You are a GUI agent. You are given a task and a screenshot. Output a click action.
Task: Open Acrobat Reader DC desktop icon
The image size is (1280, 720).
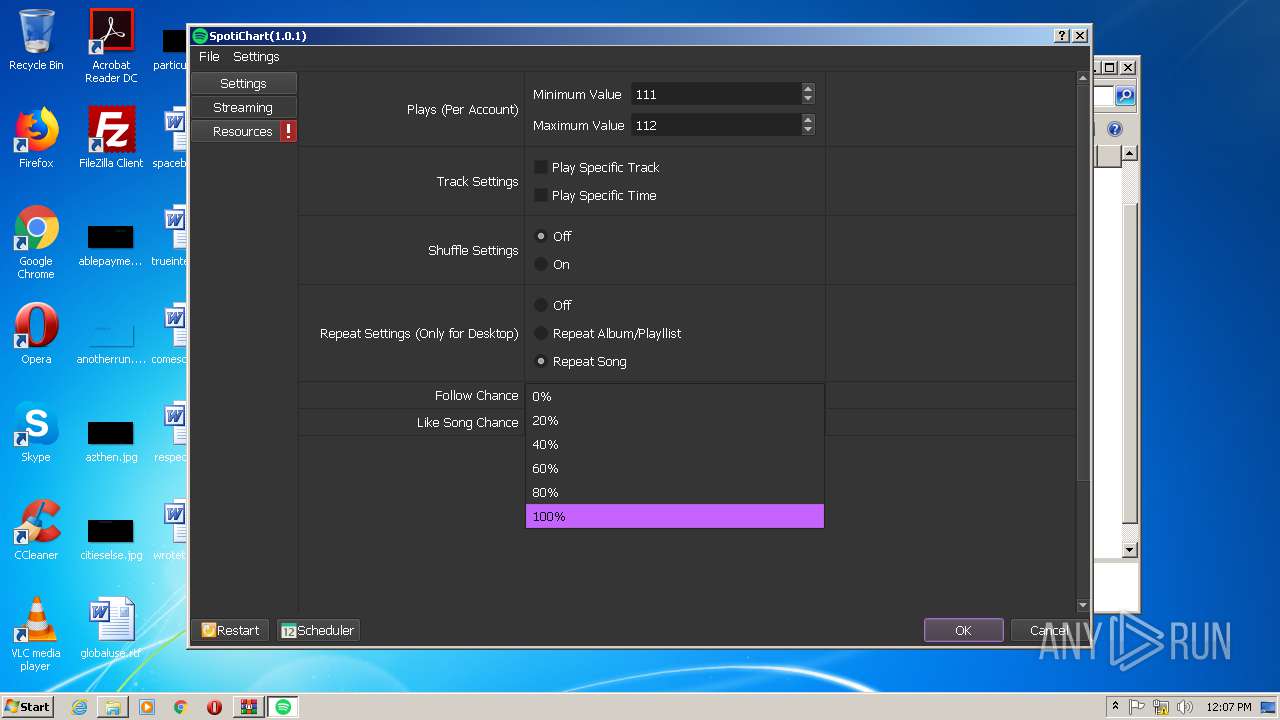coord(111,45)
